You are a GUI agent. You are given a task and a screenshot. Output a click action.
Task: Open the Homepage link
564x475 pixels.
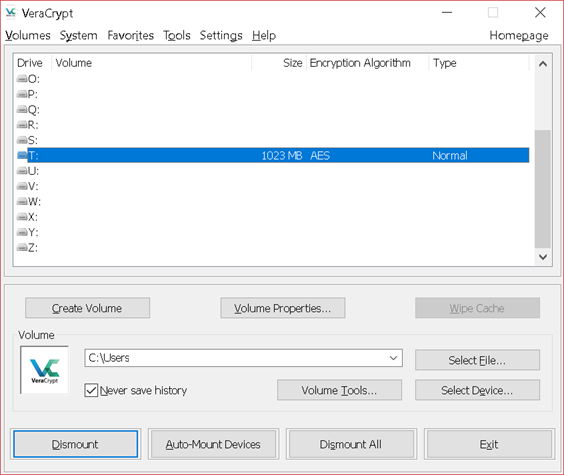pos(519,36)
